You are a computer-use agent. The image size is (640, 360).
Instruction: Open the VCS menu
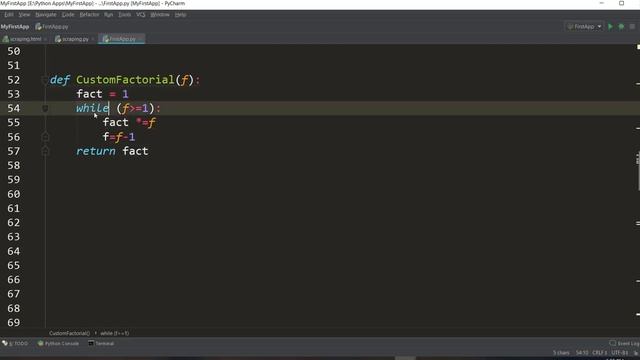140,15
